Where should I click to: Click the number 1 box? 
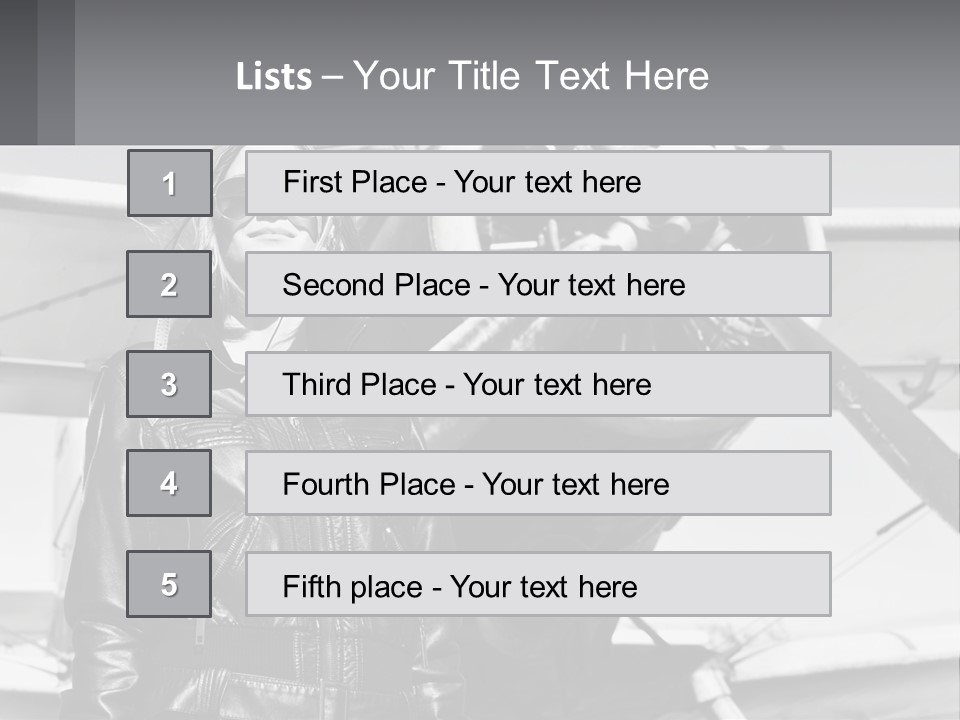(170, 182)
